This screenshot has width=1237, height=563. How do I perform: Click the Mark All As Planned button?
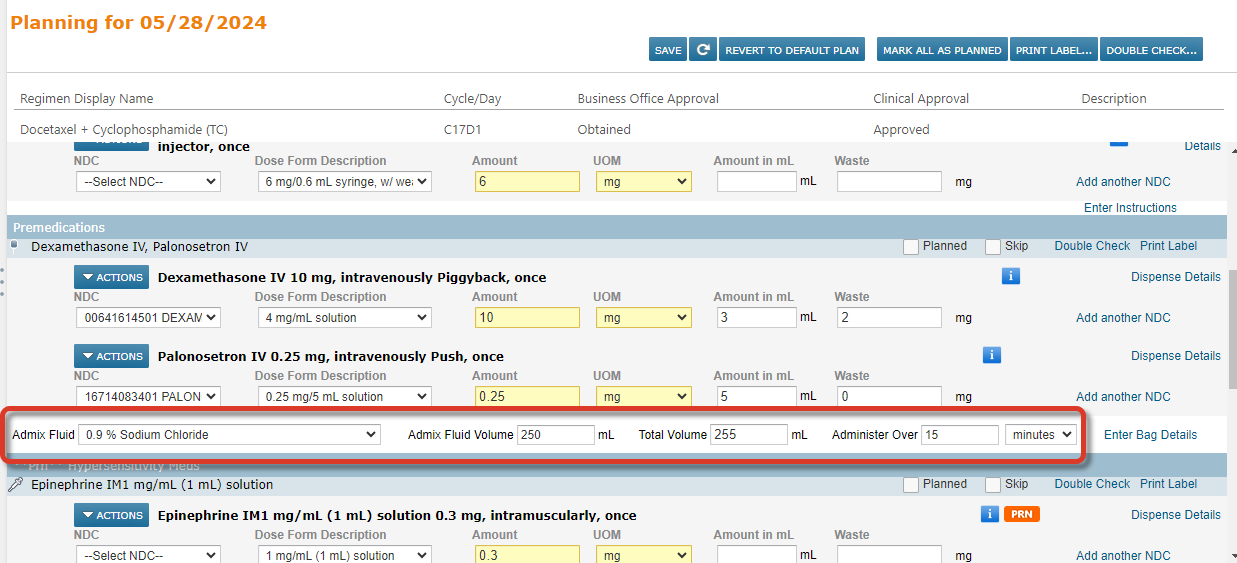click(942, 50)
